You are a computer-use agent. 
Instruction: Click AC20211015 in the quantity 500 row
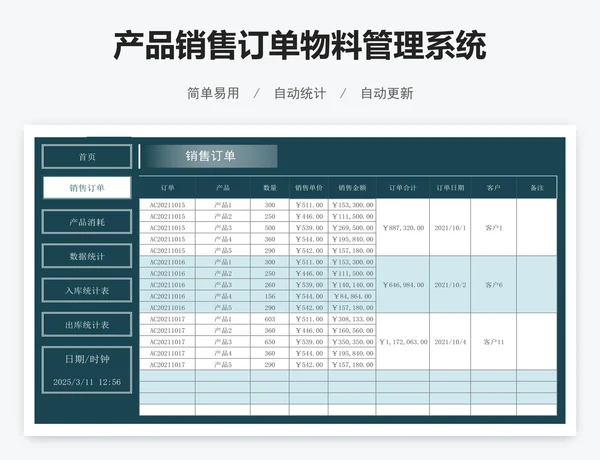point(167,228)
